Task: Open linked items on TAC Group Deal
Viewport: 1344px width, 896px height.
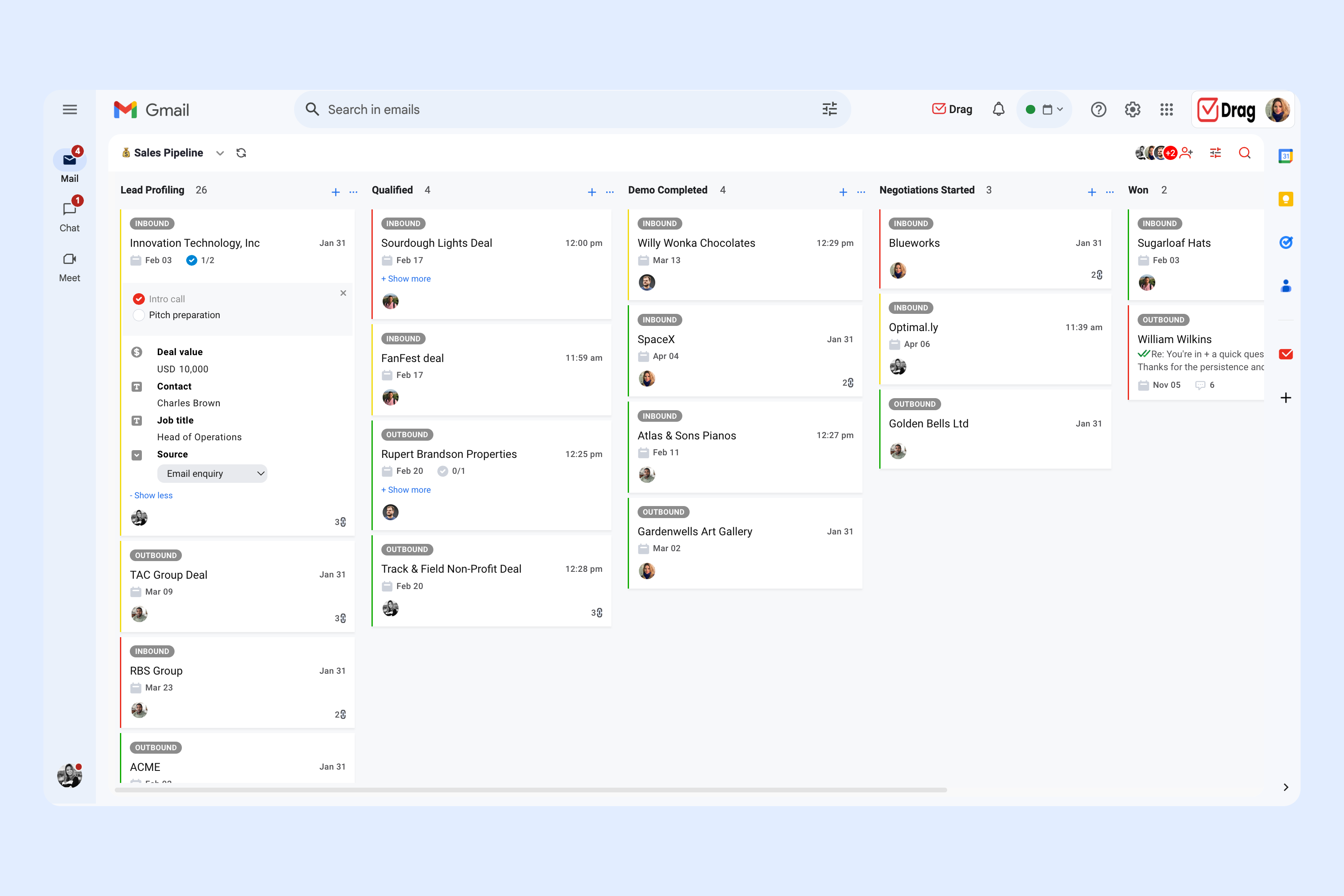Action: 340,618
